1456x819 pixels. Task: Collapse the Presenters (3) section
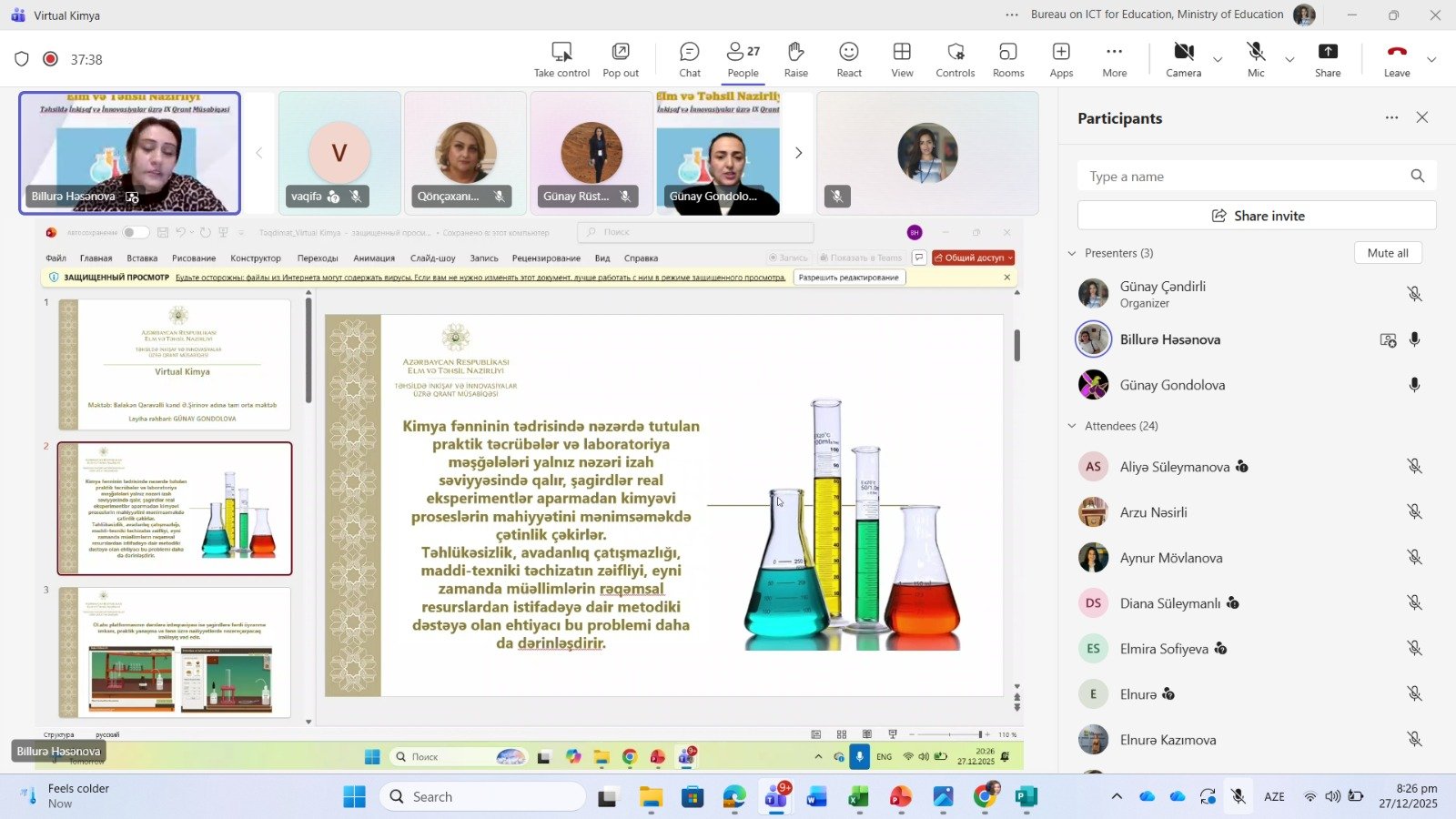[x=1072, y=253]
